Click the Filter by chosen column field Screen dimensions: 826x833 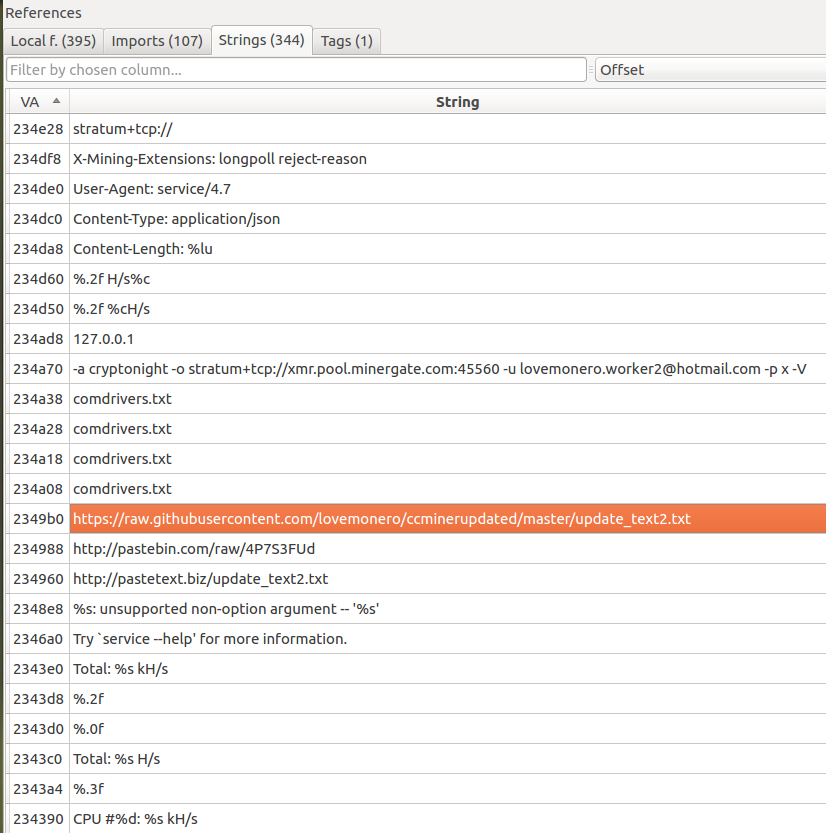click(296, 70)
